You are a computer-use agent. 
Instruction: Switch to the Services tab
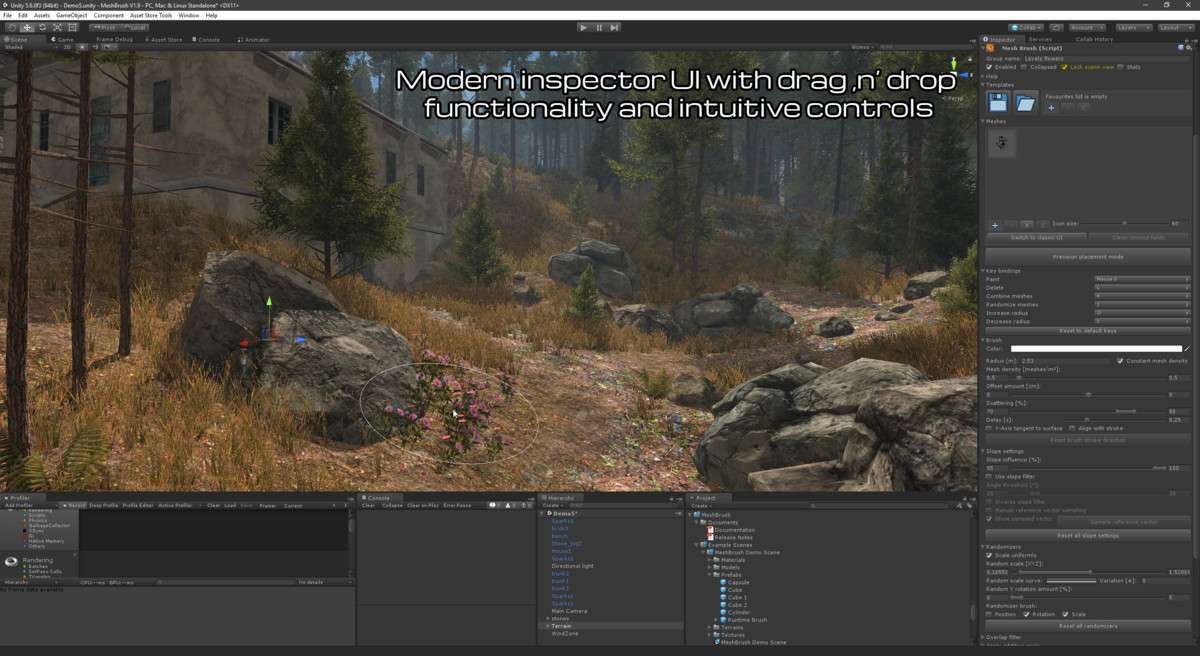[1039, 39]
